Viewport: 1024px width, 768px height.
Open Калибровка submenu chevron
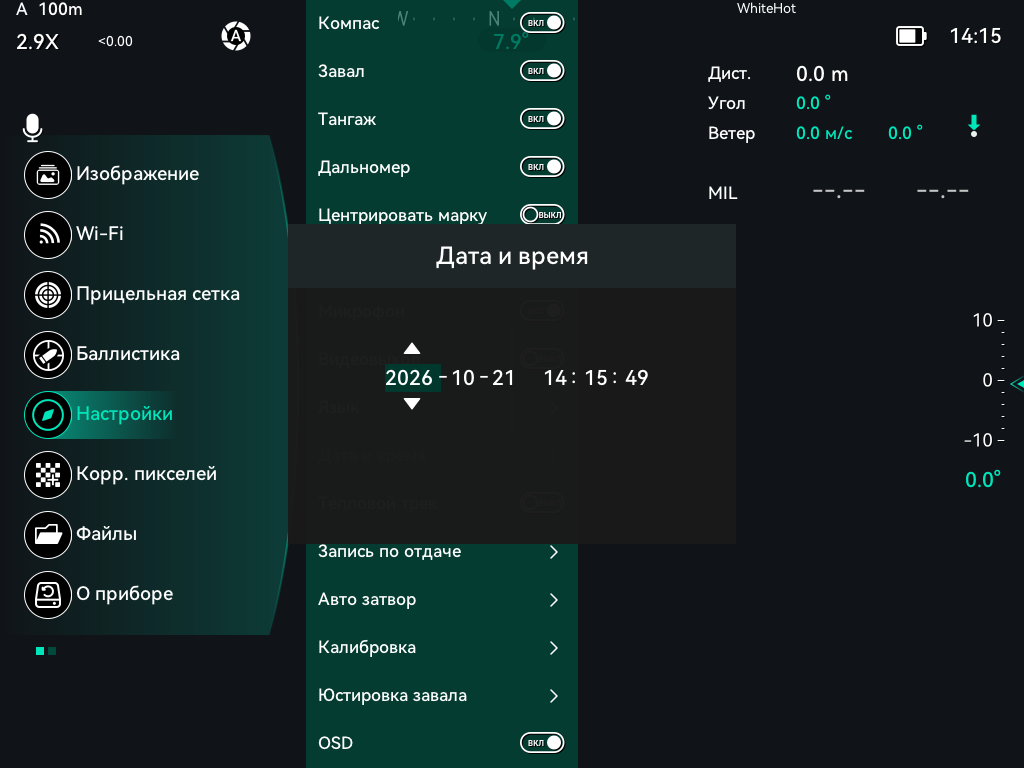[554, 648]
